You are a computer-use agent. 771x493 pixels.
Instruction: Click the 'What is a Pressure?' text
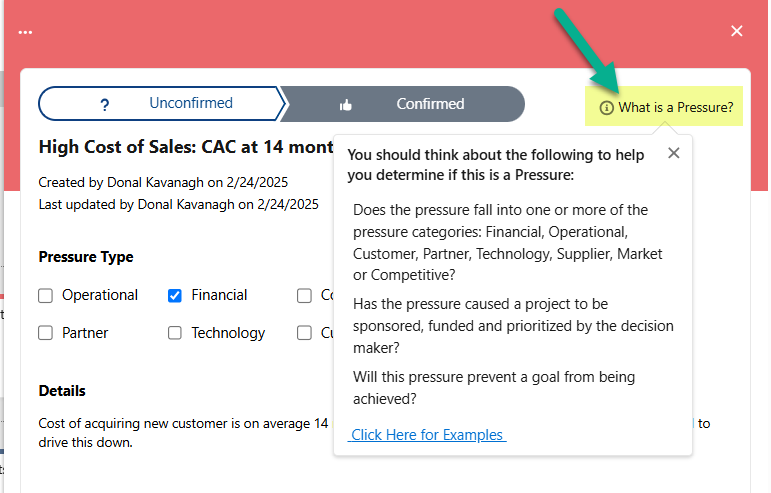point(675,107)
